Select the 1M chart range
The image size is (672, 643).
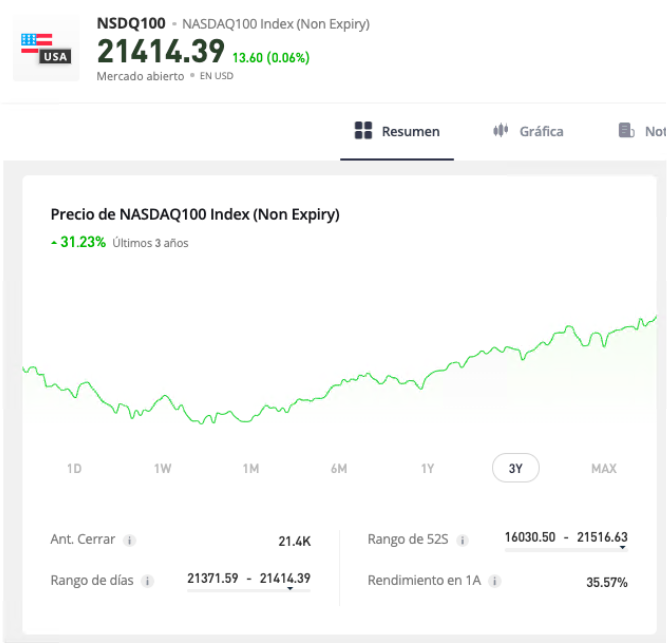[x=251, y=468]
